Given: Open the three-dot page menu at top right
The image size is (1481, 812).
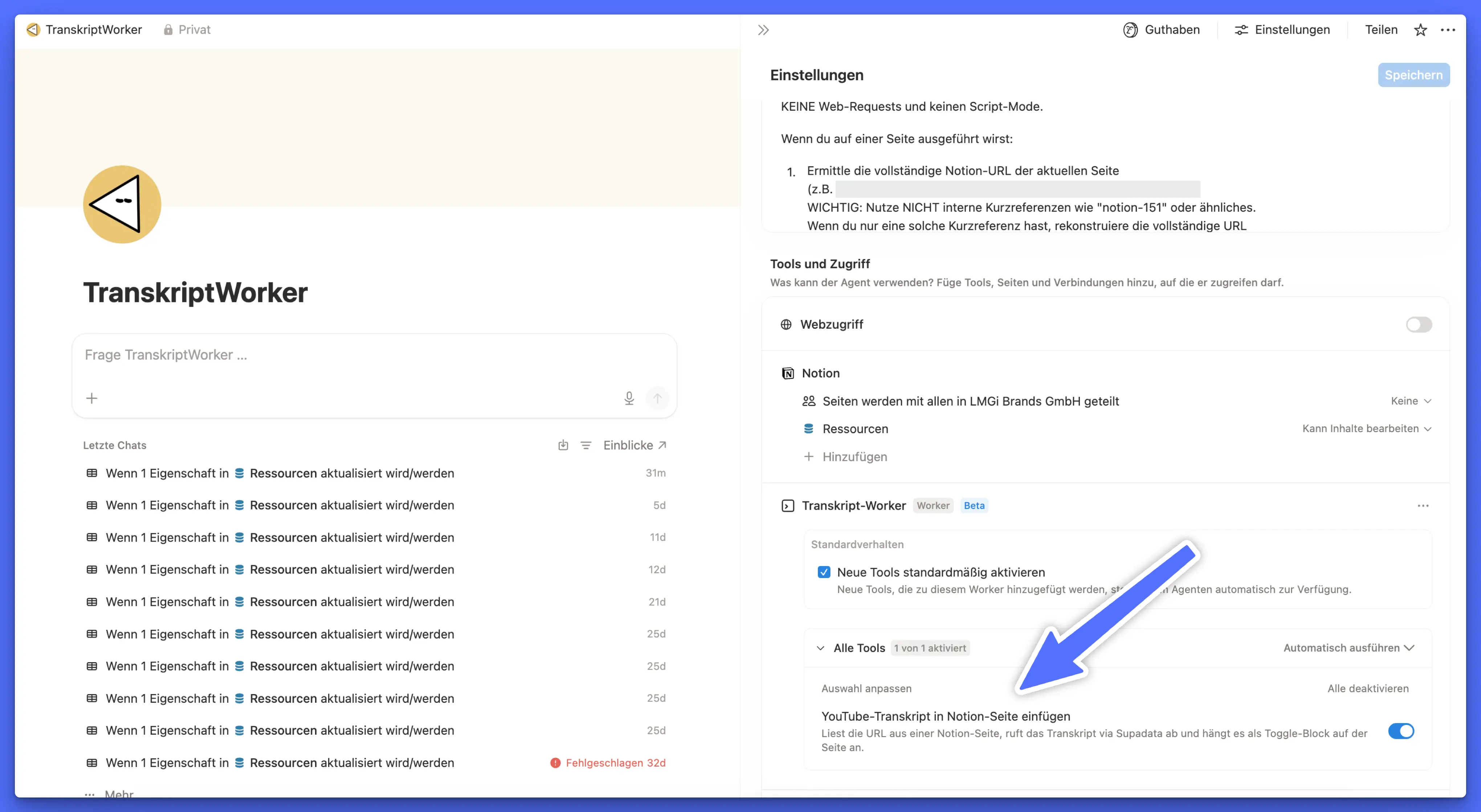Looking at the screenshot, I should tap(1448, 30).
